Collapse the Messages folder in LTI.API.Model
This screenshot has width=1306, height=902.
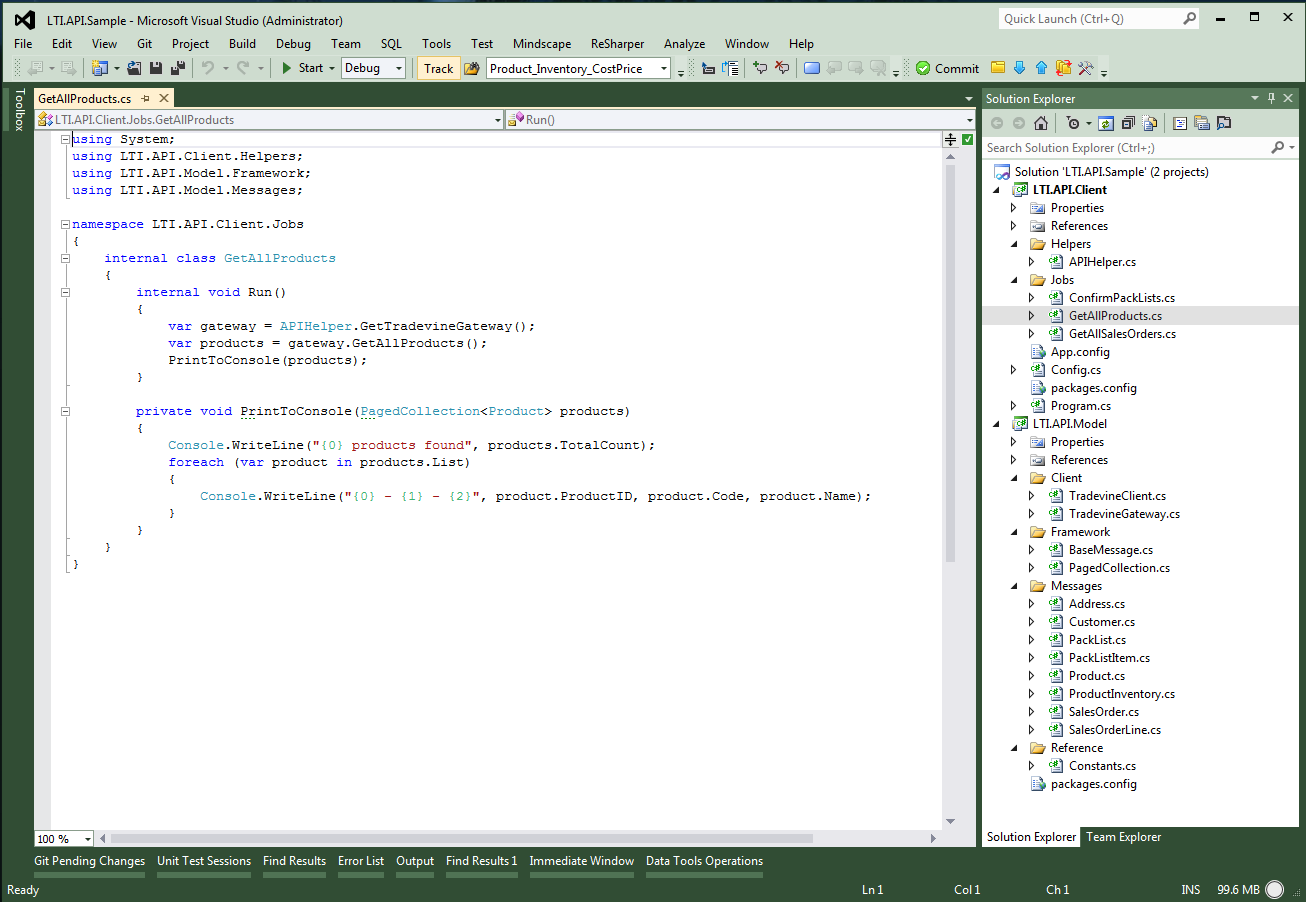coord(1013,586)
